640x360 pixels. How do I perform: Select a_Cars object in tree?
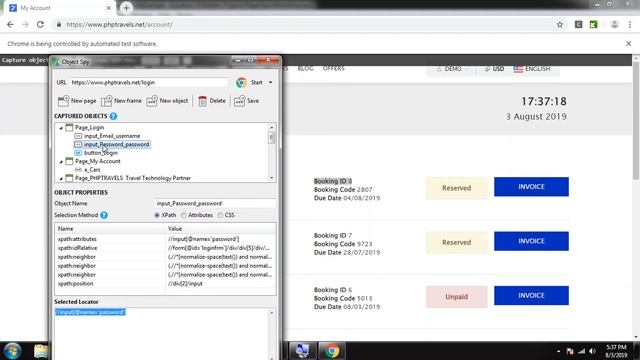[x=92, y=170]
